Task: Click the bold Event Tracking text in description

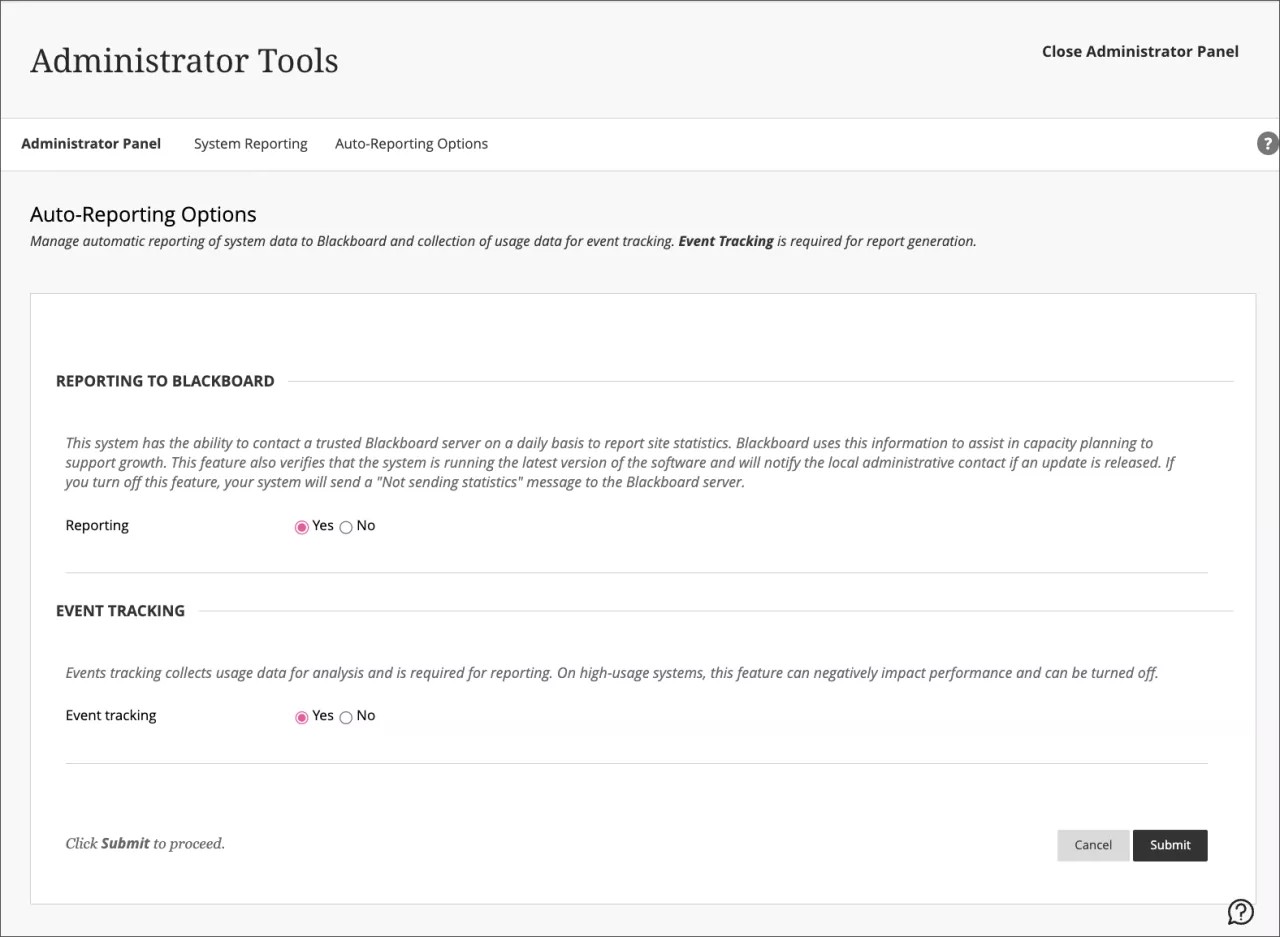Action: tap(726, 241)
